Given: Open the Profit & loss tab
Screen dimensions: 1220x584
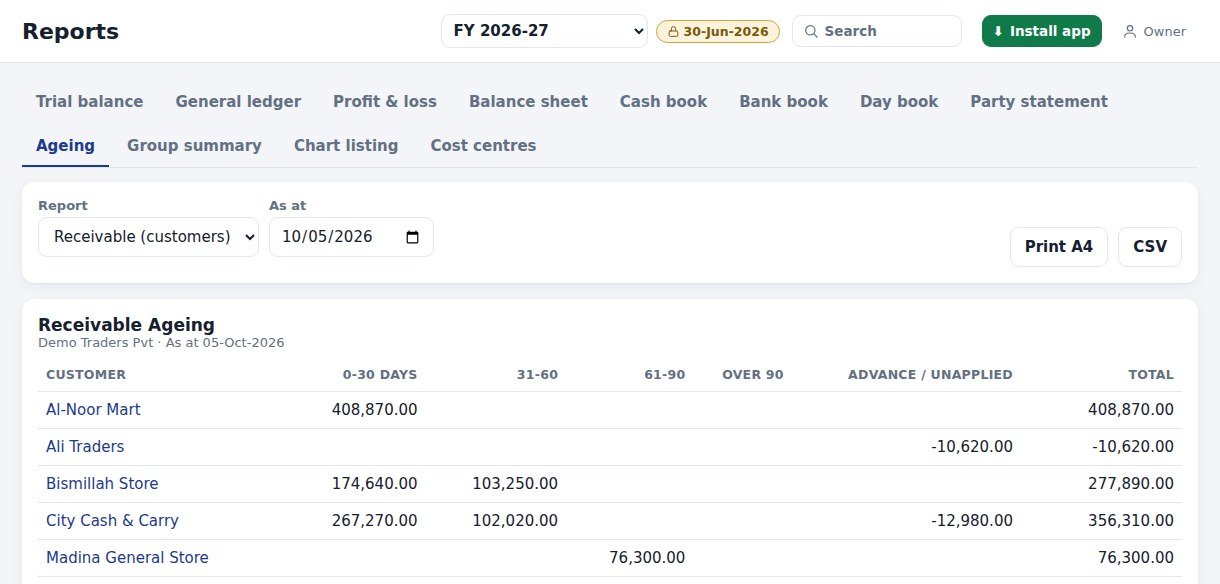Looking at the screenshot, I should [x=385, y=101].
